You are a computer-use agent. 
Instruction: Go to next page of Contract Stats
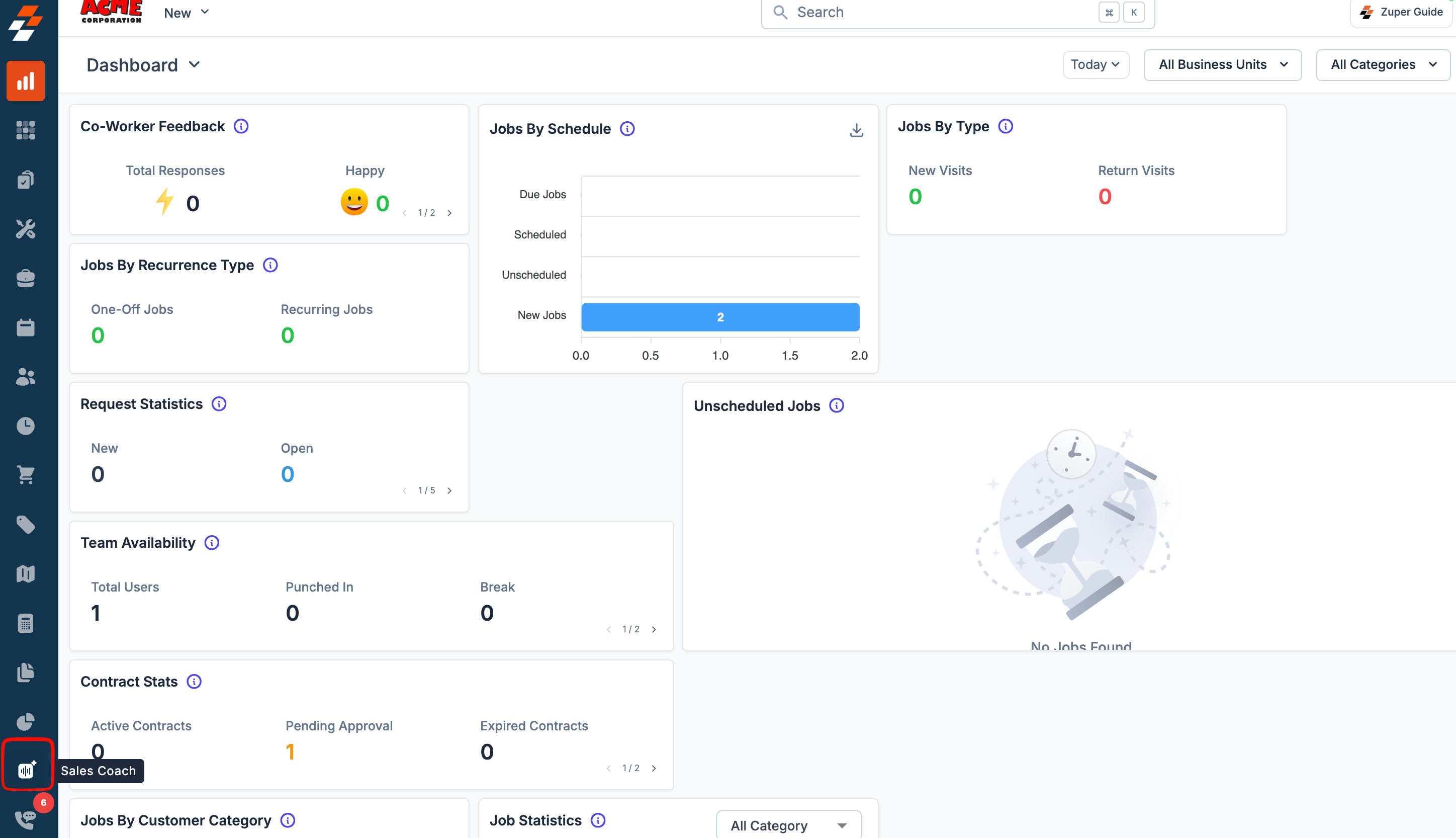pyautogui.click(x=654, y=769)
